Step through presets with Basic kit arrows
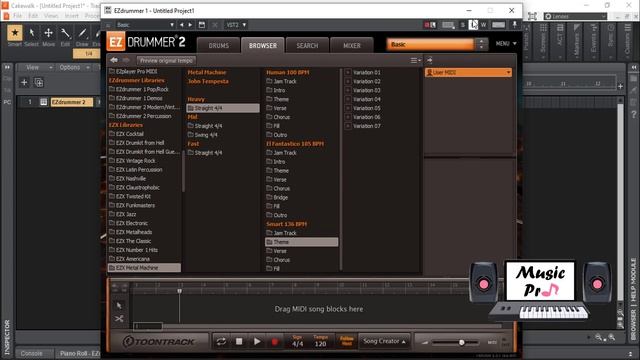Image resolution: width=640 pixels, height=360 pixels. (x=482, y=44)
